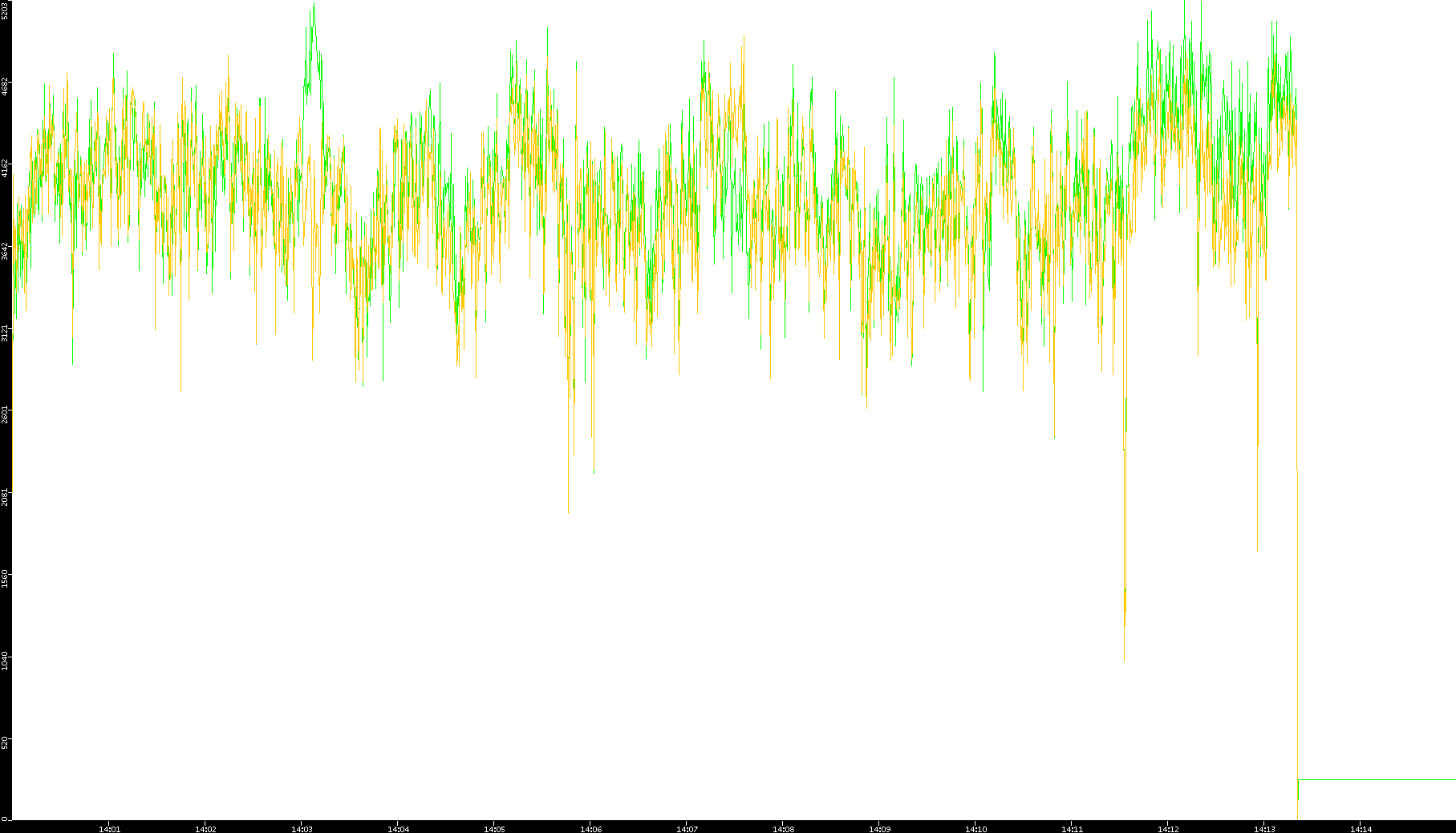The height and width of the screenshot is (833, 1456).
Task: Click the 5203 maximum value axis label
Action: click(5, 10)
